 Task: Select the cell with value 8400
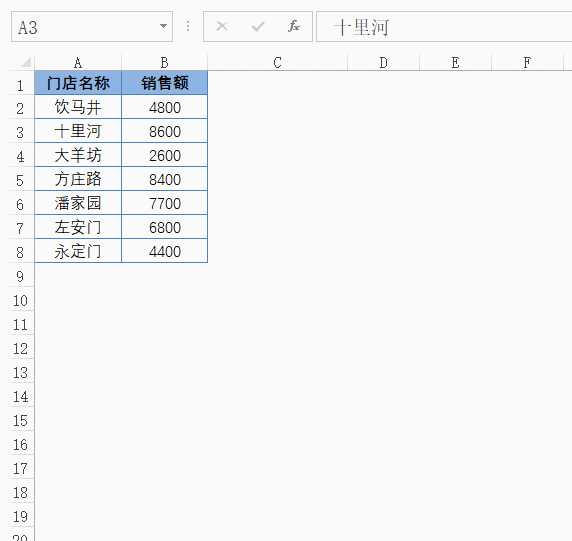[165, 179]
